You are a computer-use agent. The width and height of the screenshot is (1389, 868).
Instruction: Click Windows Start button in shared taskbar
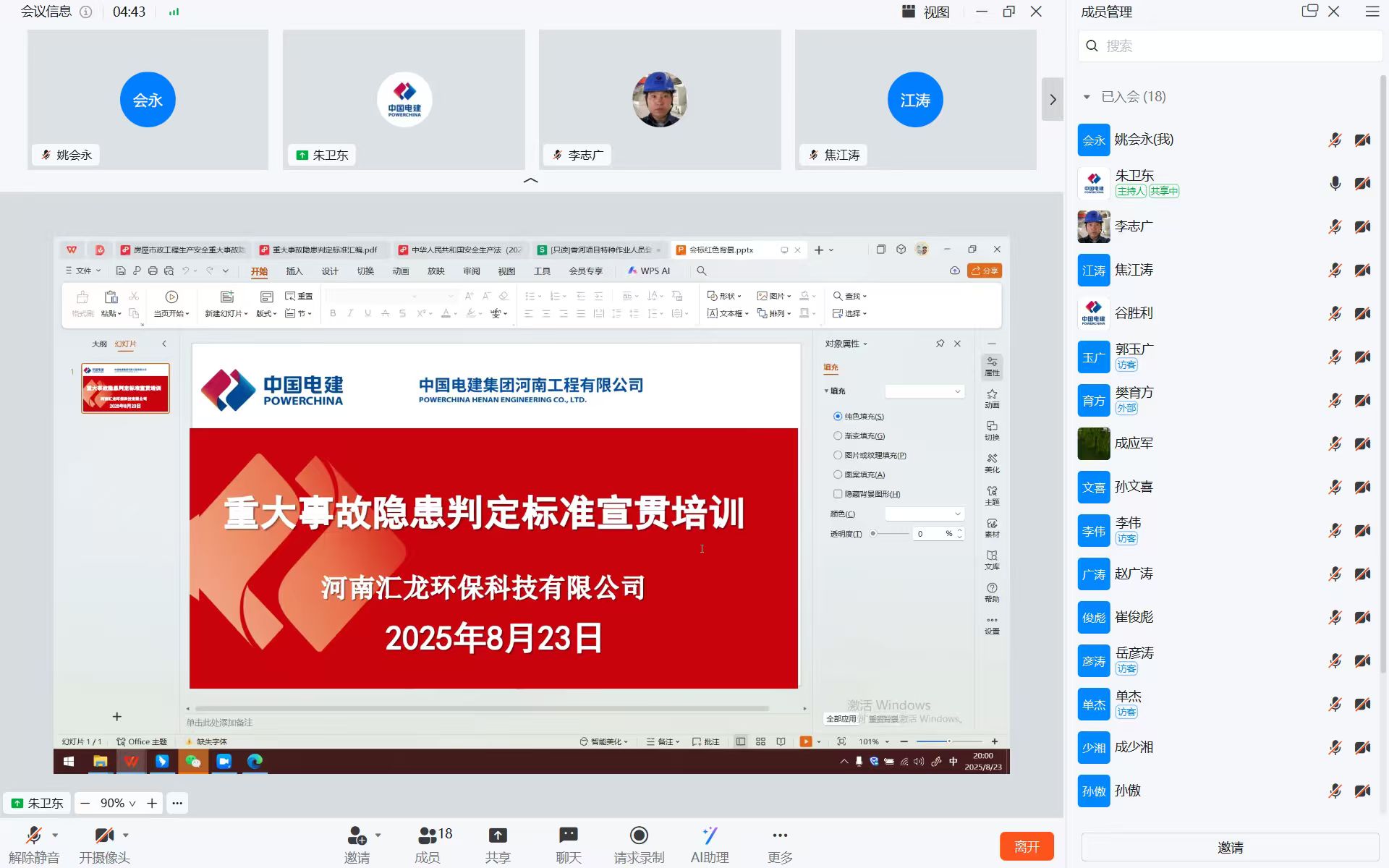69,762
